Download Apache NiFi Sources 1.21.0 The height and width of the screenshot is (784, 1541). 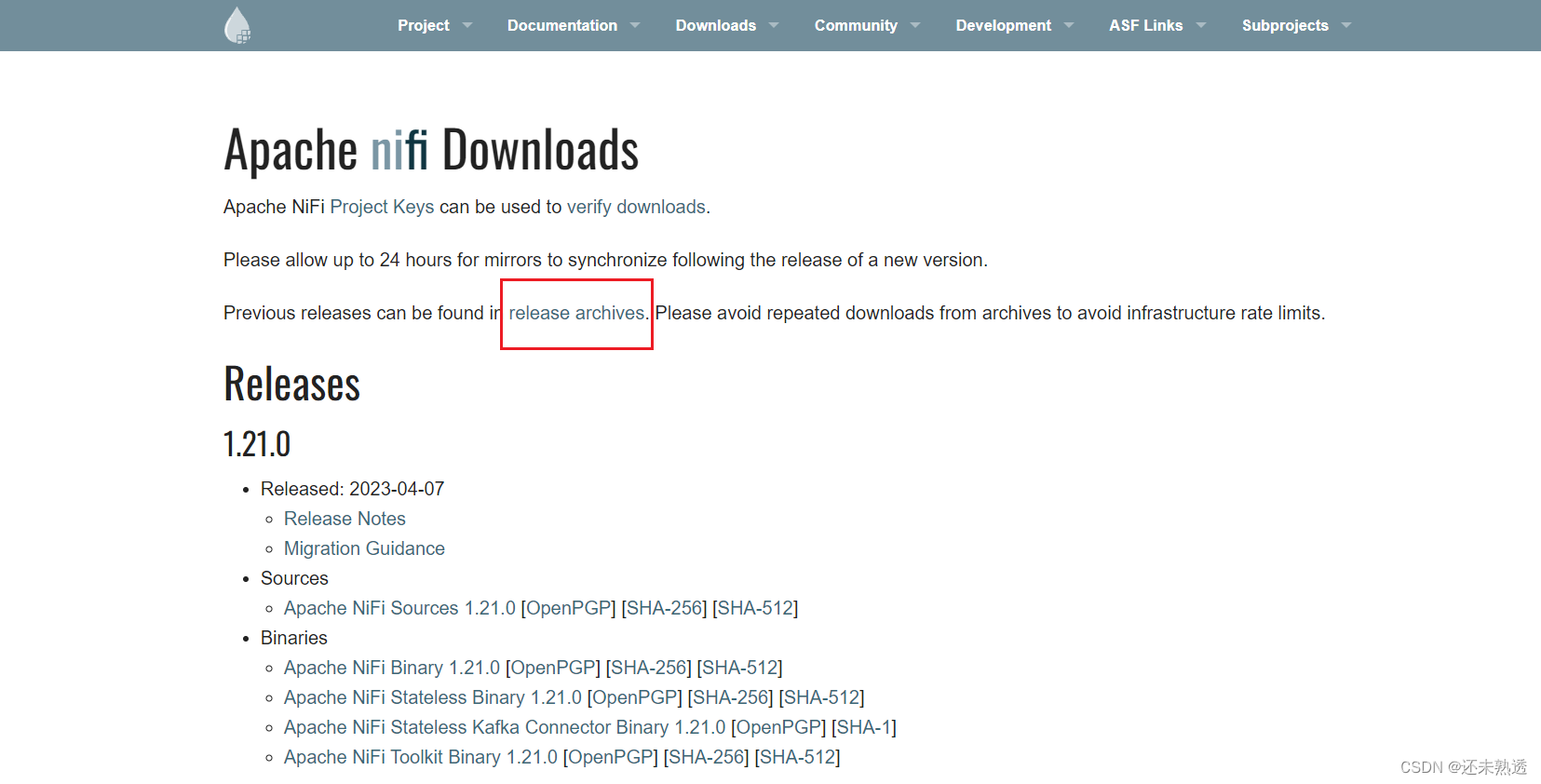click(399, 608)
